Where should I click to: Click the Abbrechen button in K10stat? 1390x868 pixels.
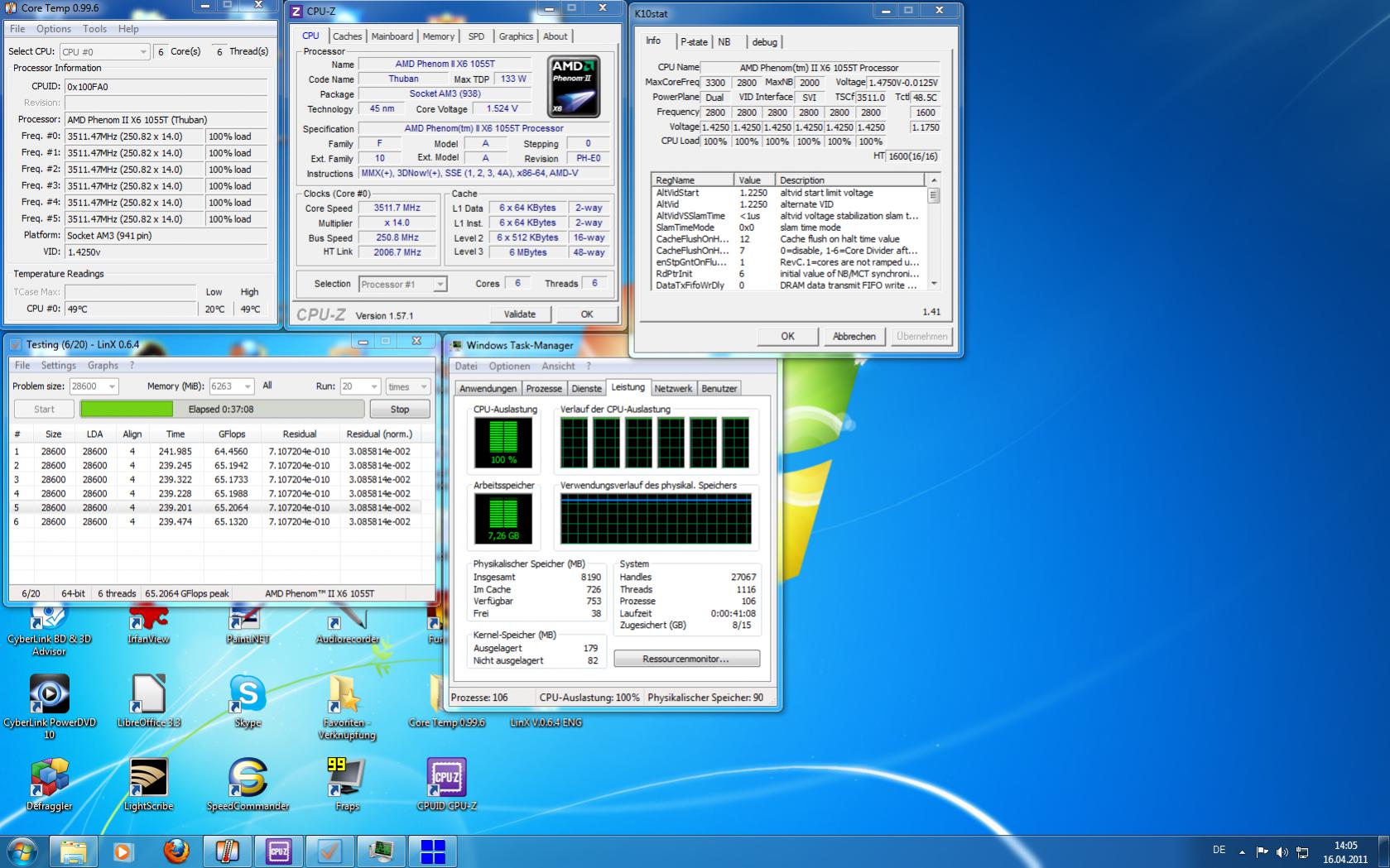[854, 337]
